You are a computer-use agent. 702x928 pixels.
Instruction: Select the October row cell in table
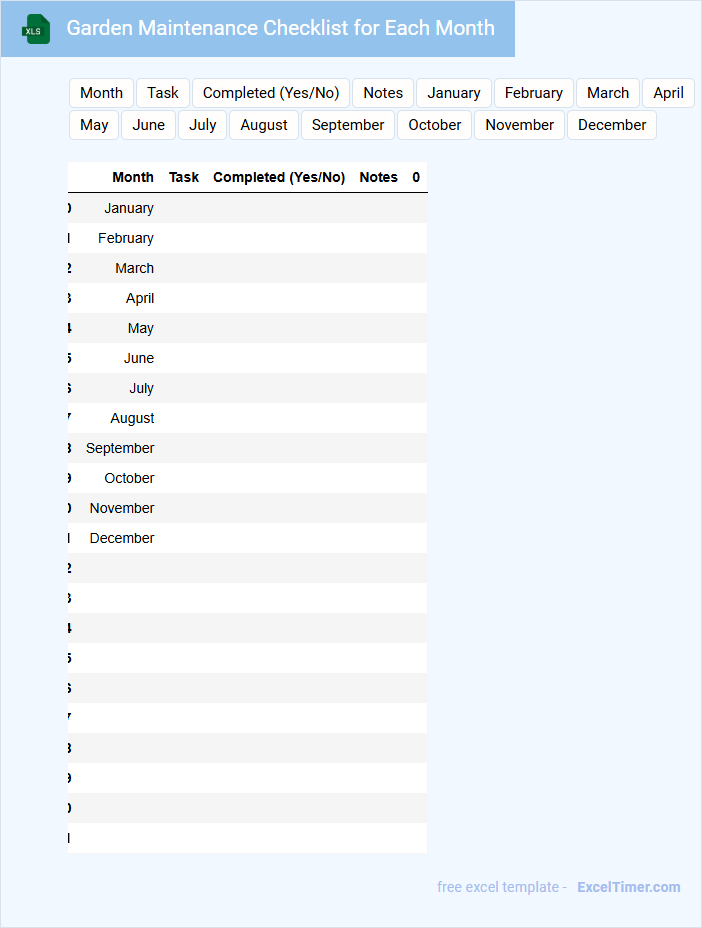[129, 478]
